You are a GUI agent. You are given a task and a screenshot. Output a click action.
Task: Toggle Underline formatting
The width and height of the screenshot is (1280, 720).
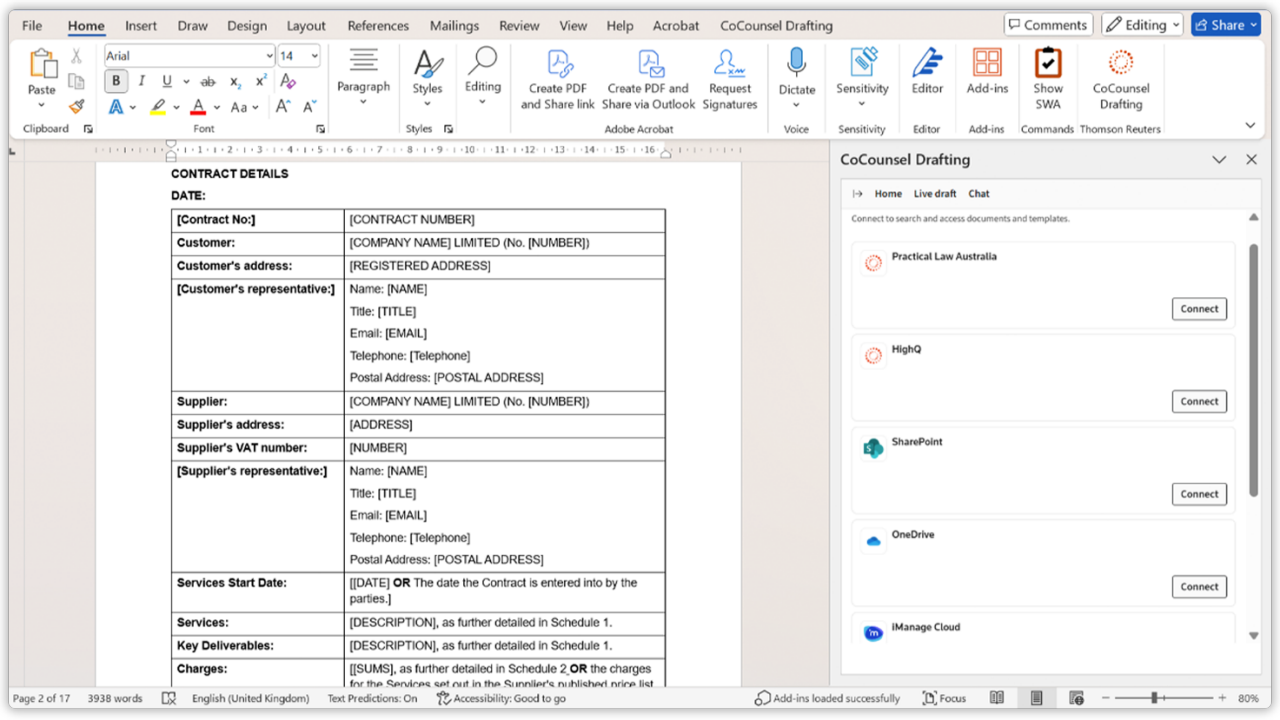[x=166, y=81]
